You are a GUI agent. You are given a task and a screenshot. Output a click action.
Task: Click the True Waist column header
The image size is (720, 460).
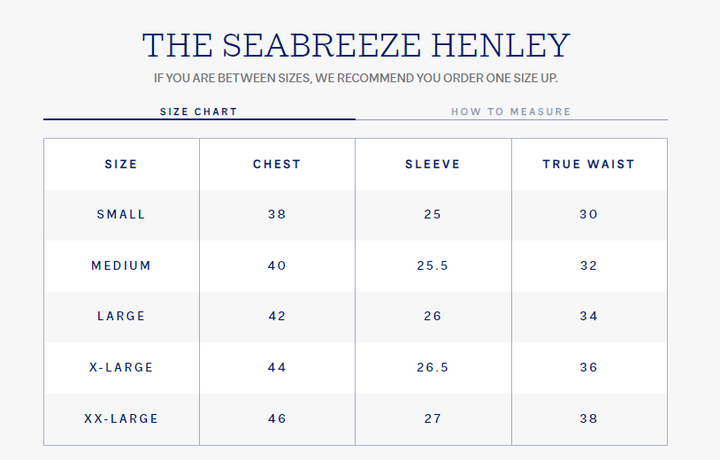click(x=589, y=164)
